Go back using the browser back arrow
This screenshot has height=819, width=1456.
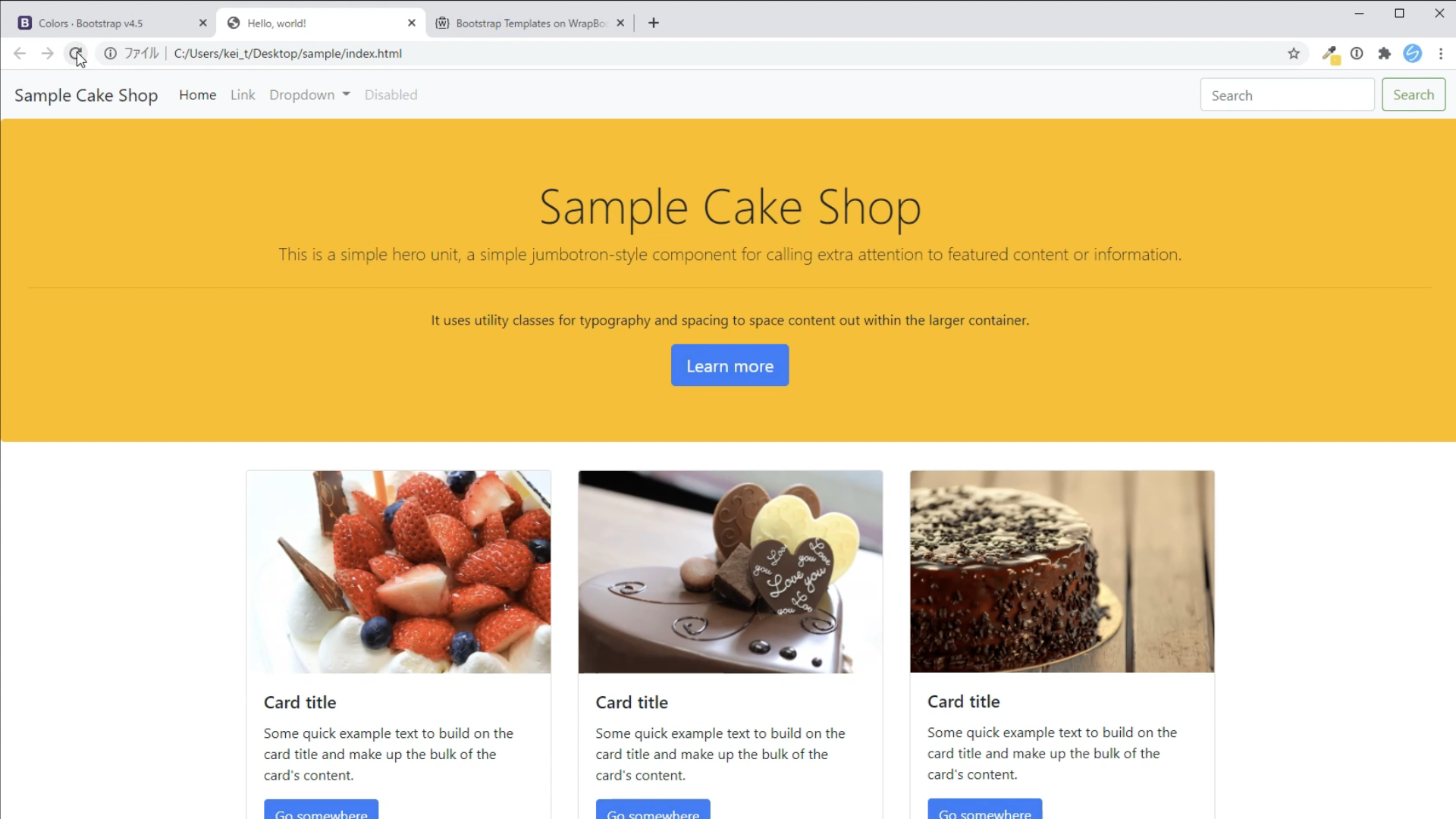20,53
